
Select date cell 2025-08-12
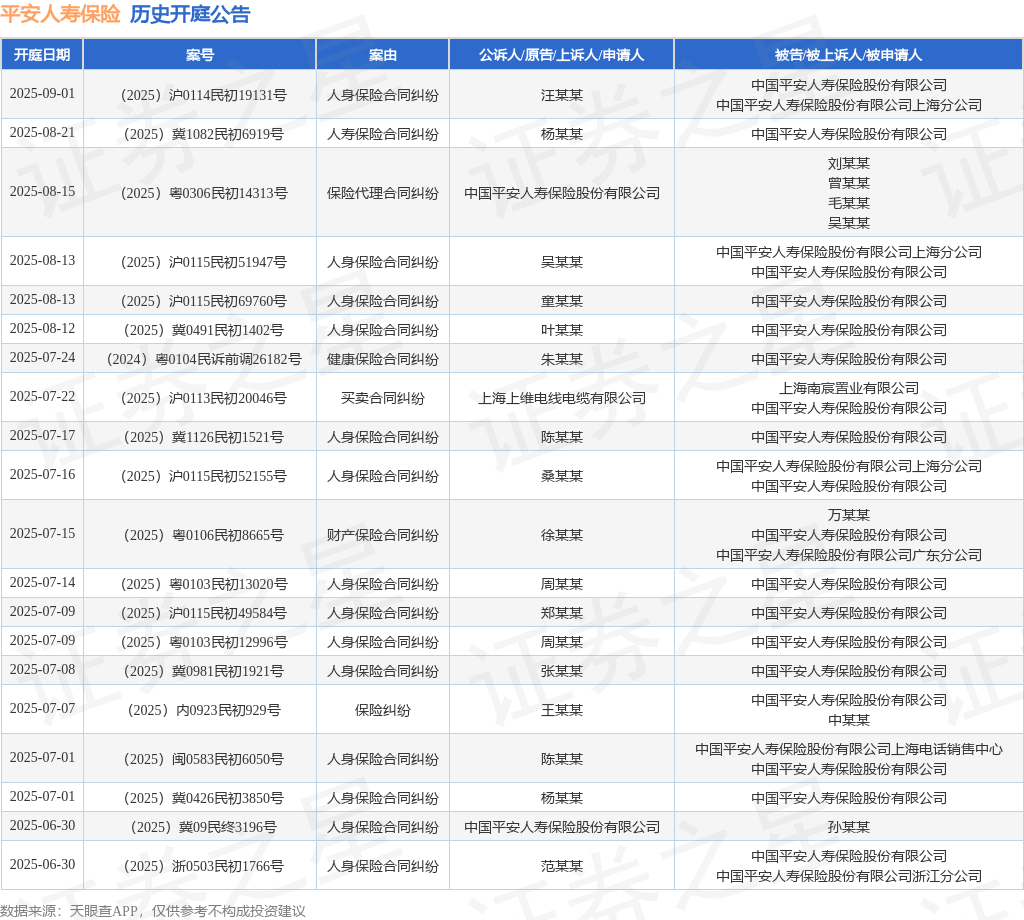click(42, 328)
